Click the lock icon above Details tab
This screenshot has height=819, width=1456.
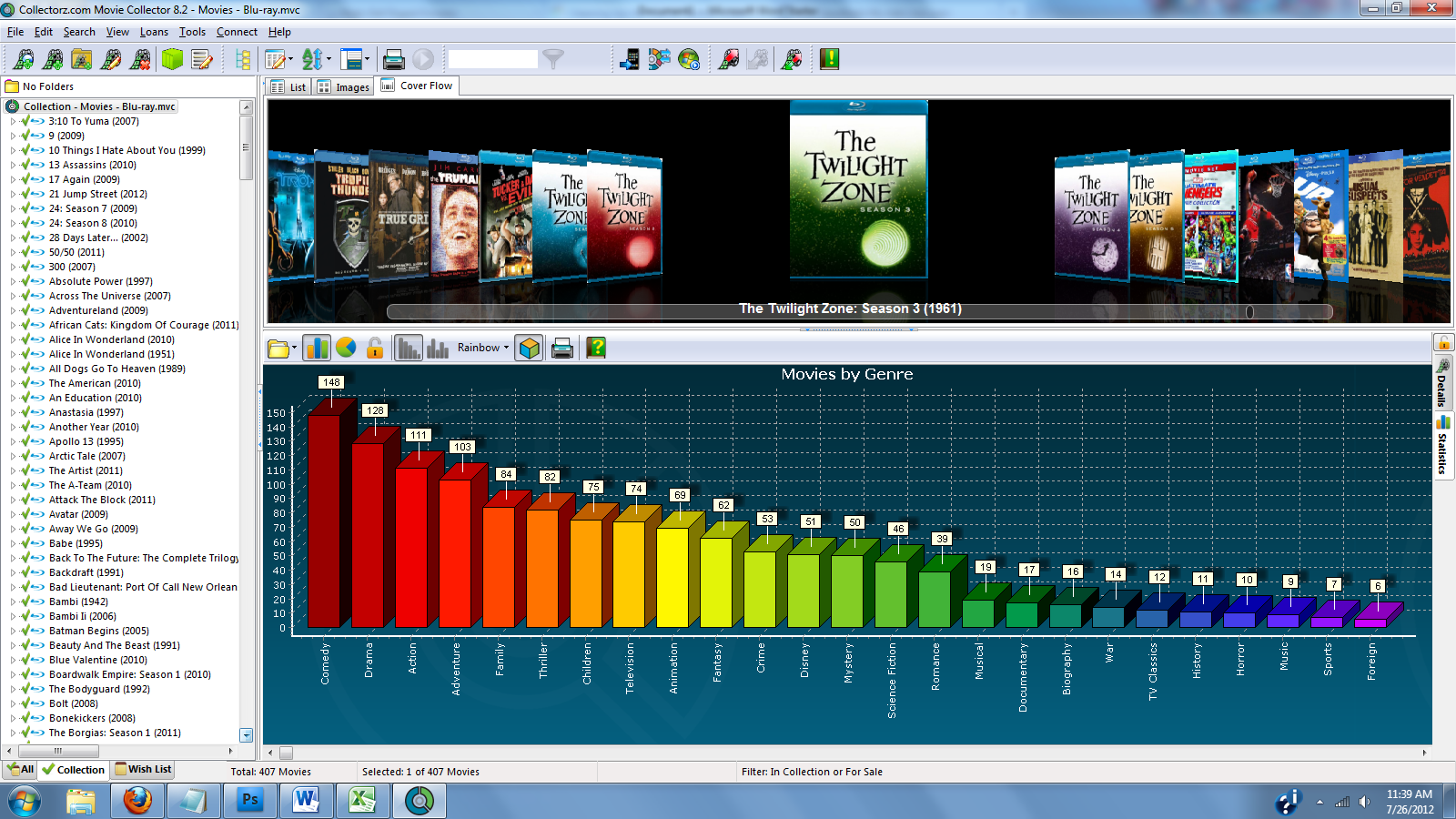click(1443, 343)
